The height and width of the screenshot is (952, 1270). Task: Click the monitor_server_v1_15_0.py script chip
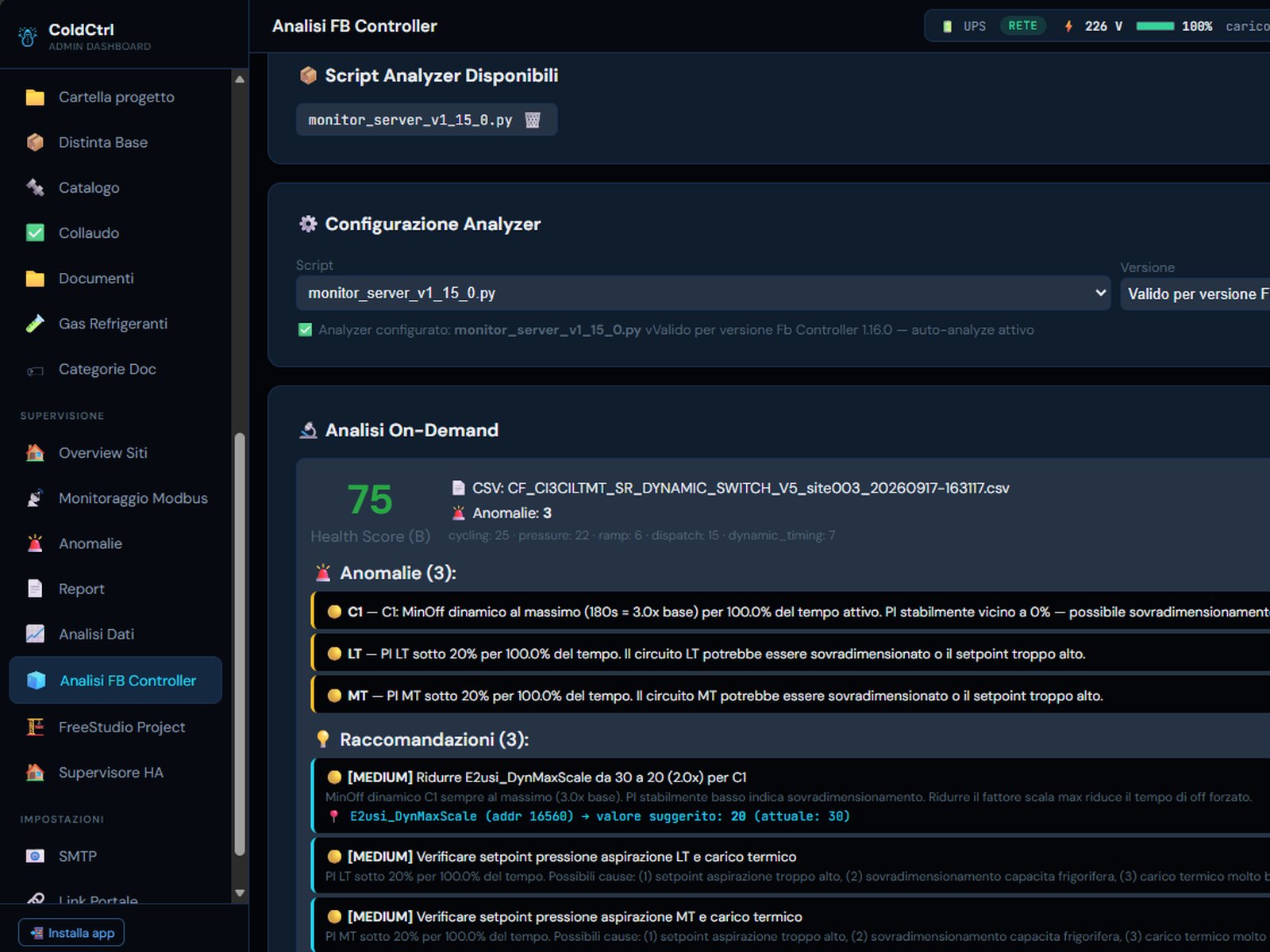[426, 120]
